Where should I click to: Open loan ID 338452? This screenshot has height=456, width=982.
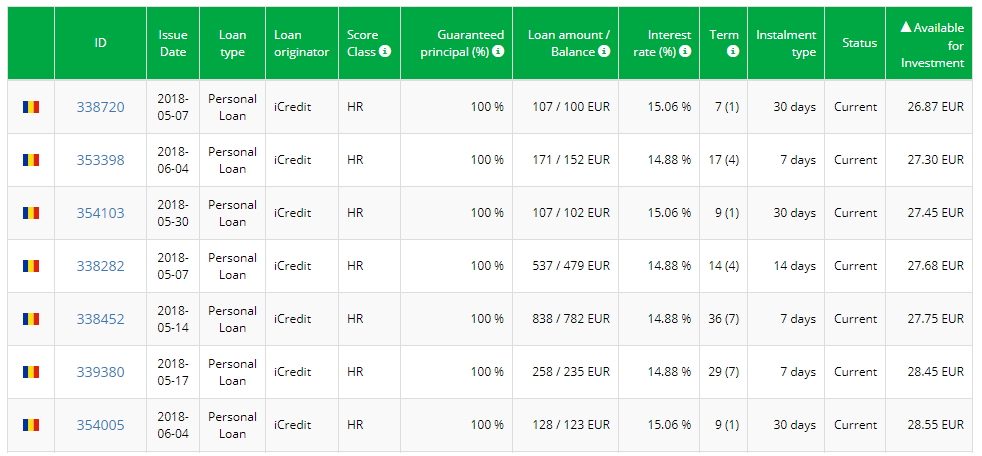(100, 319)
